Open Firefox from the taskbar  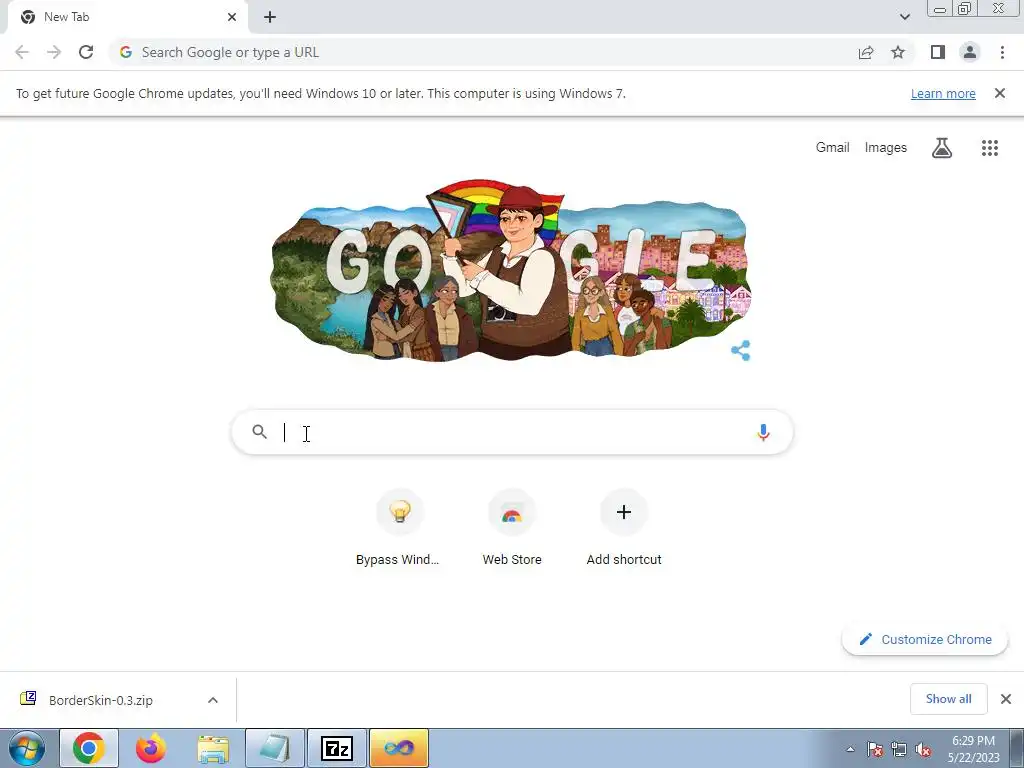[x=151, y=748]
